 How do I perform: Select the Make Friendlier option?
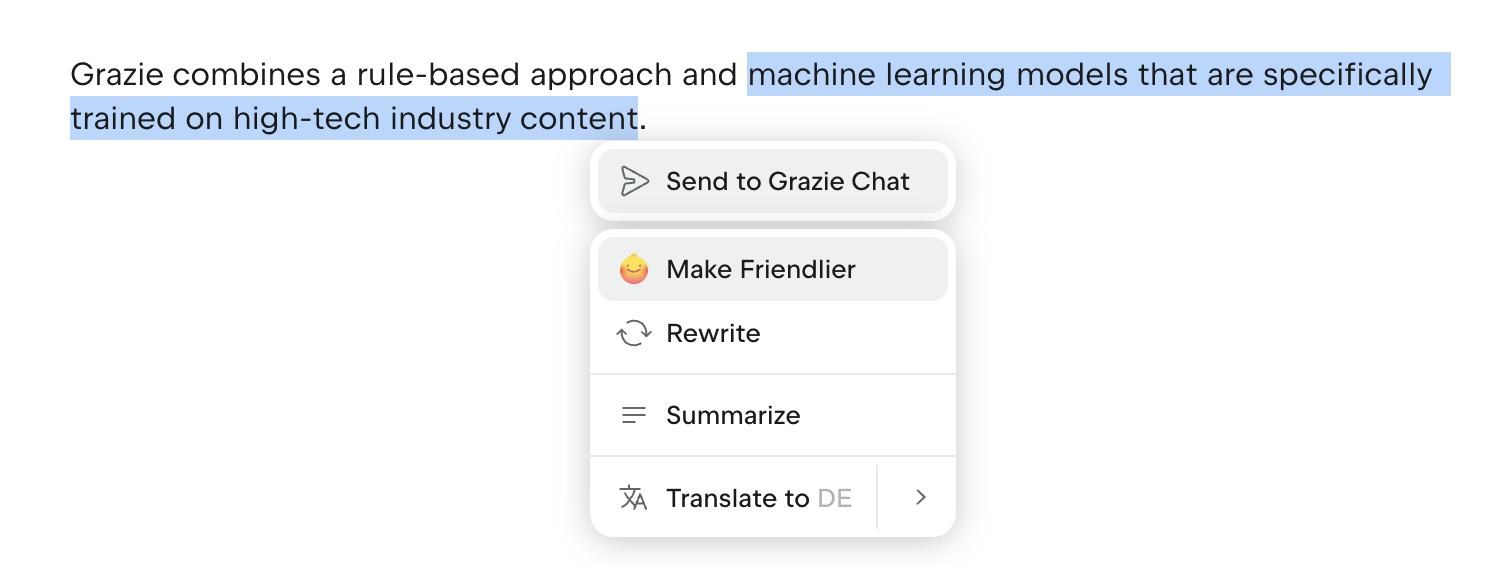(x=773, y=269)
